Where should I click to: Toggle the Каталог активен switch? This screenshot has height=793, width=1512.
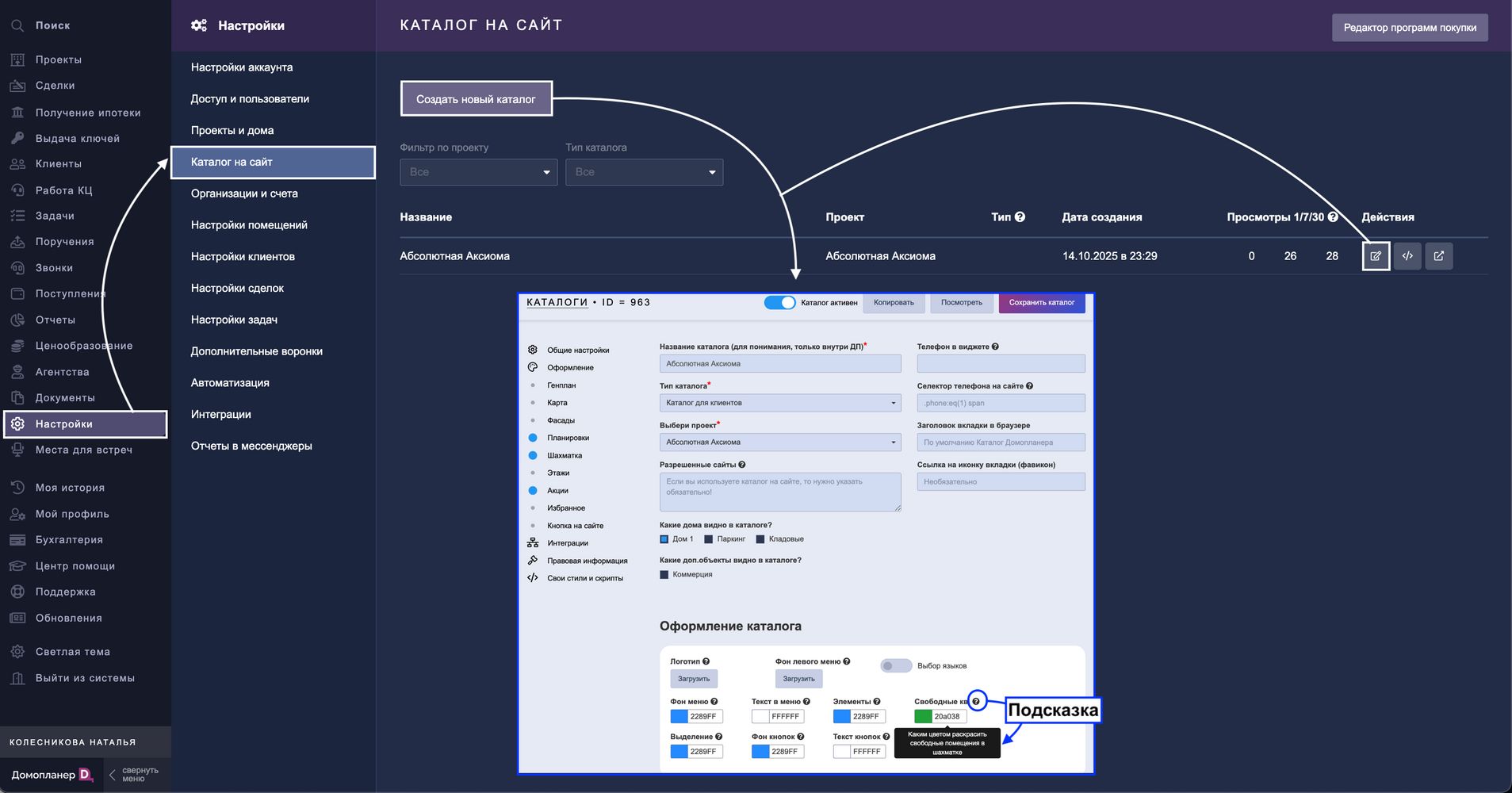pyautogui.click(x=779, y=302)
